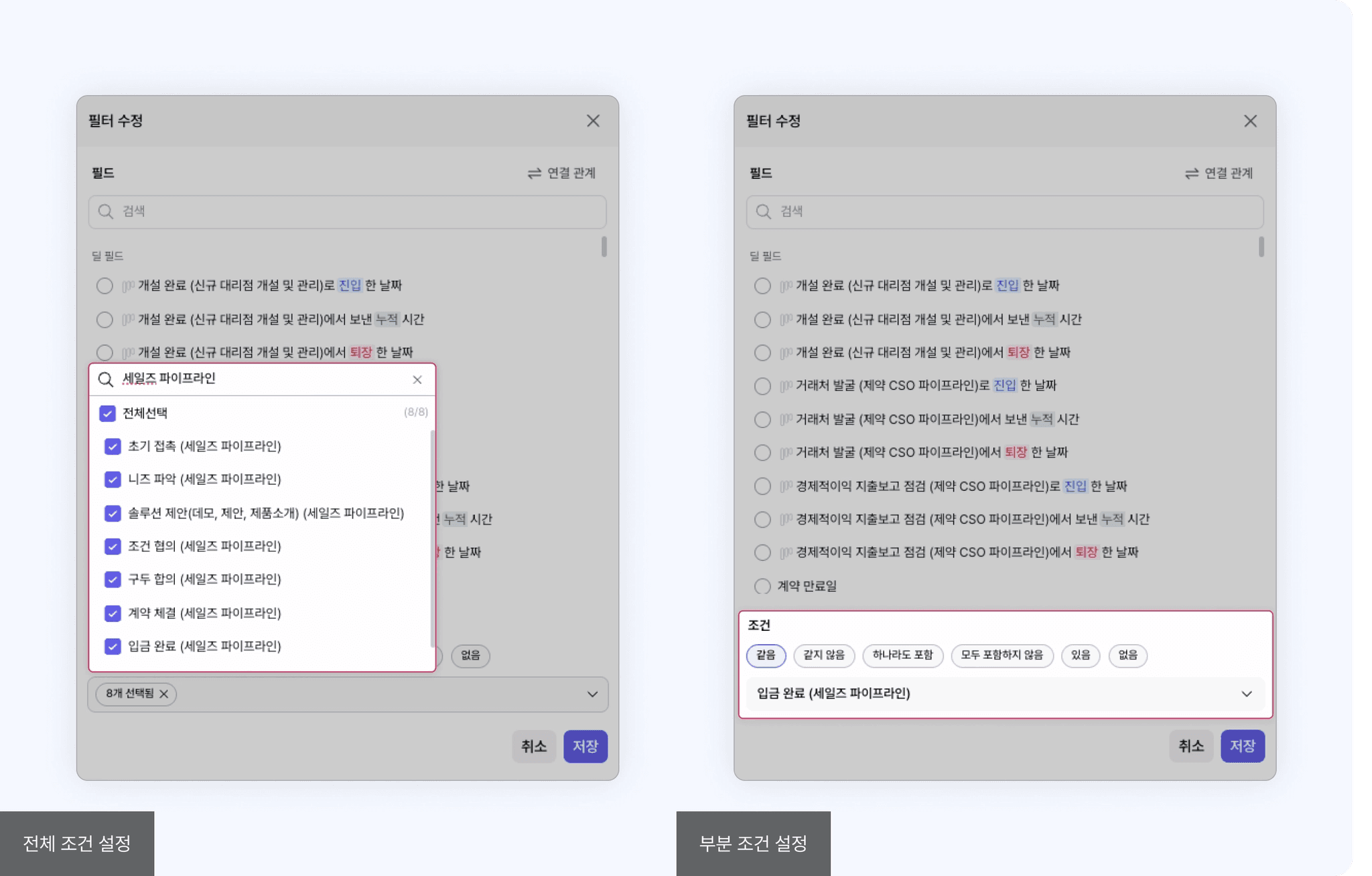Image resolution: width=1372 pixels, height=876 pixels.
Task: Click search magnifier in left 필드 search box
Action: pyautogui.click(x=105, y=212)
